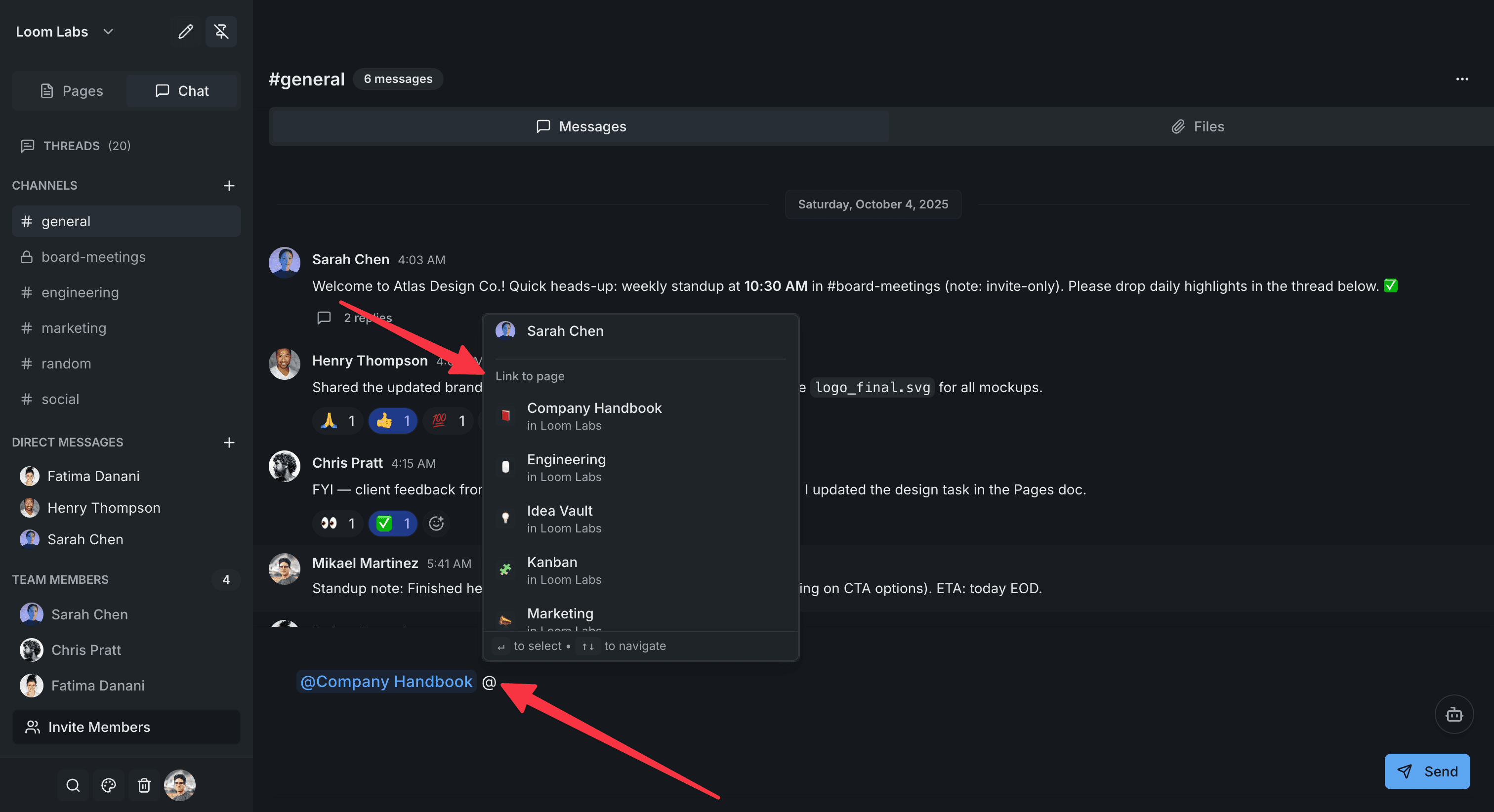
Task: Select the #marketing channel
Action: 73,327
